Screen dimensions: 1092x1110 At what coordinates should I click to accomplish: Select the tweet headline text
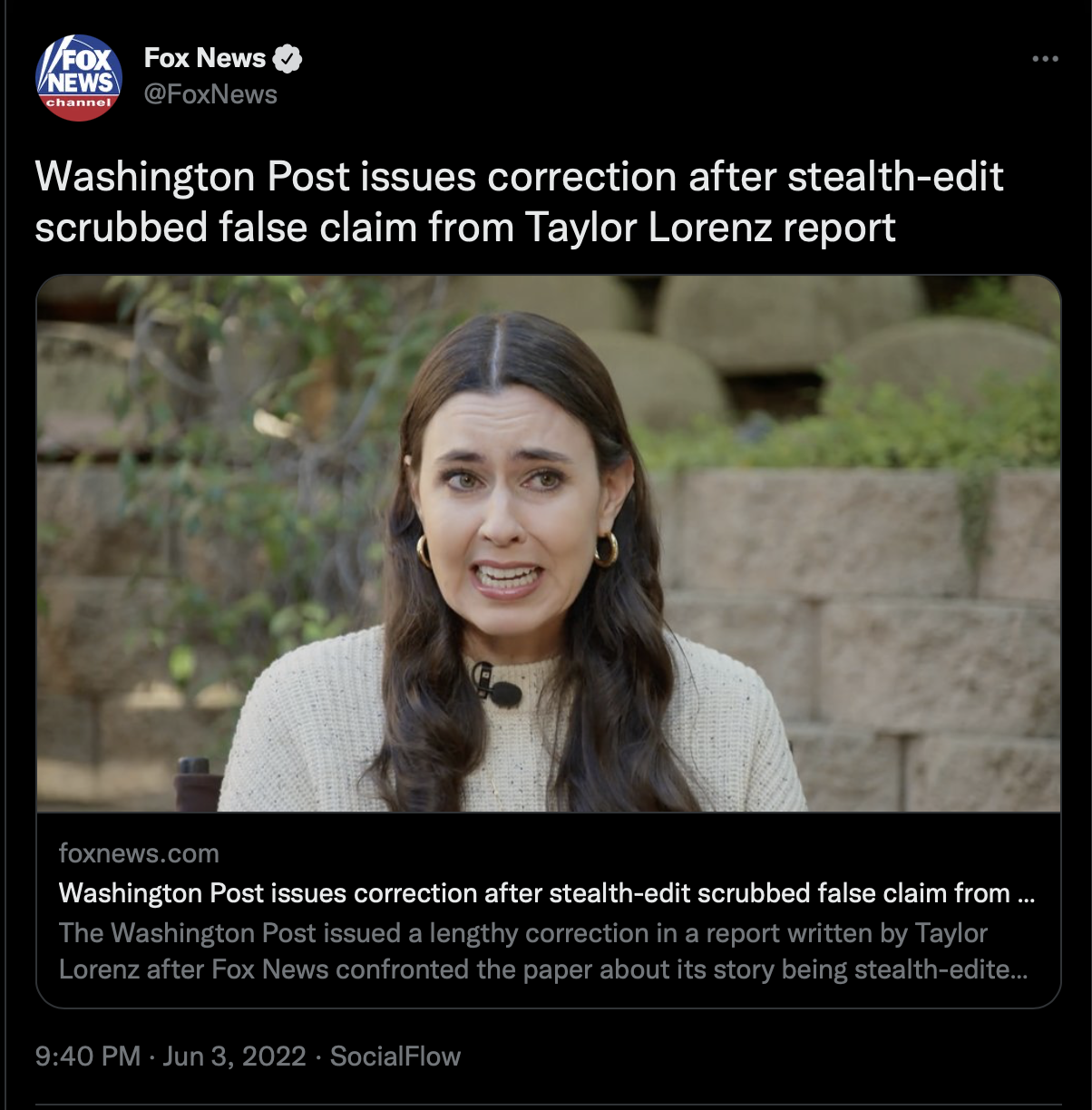click(x=519, y=201)
